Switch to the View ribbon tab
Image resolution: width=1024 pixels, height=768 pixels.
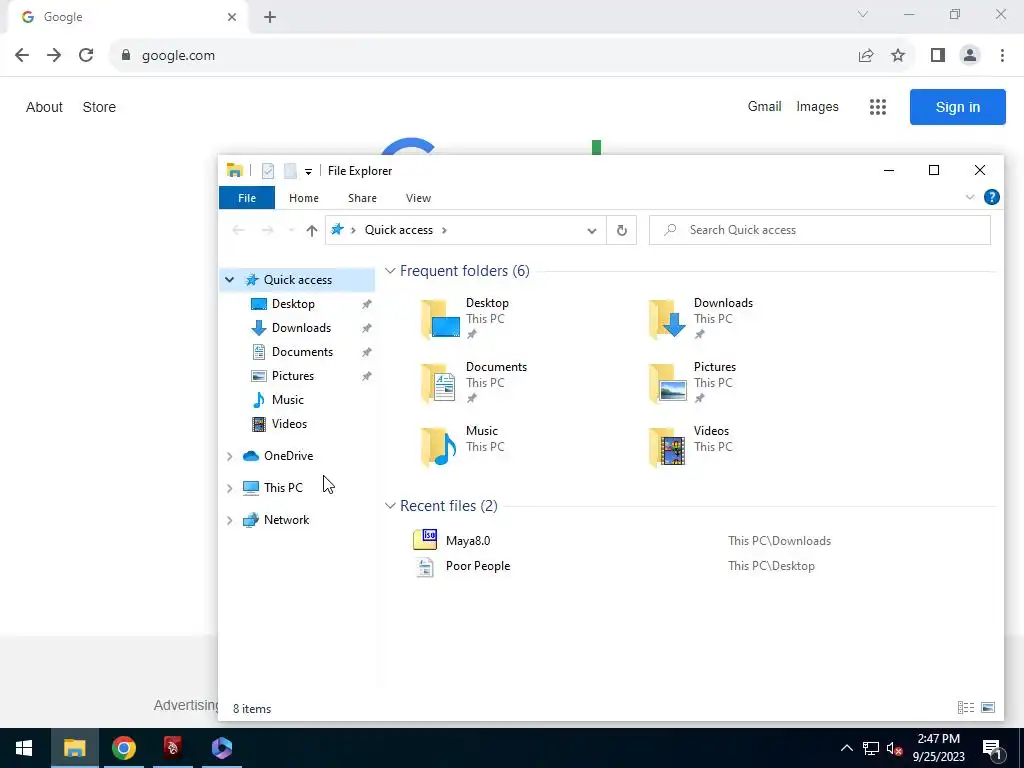tap(418, 198)
